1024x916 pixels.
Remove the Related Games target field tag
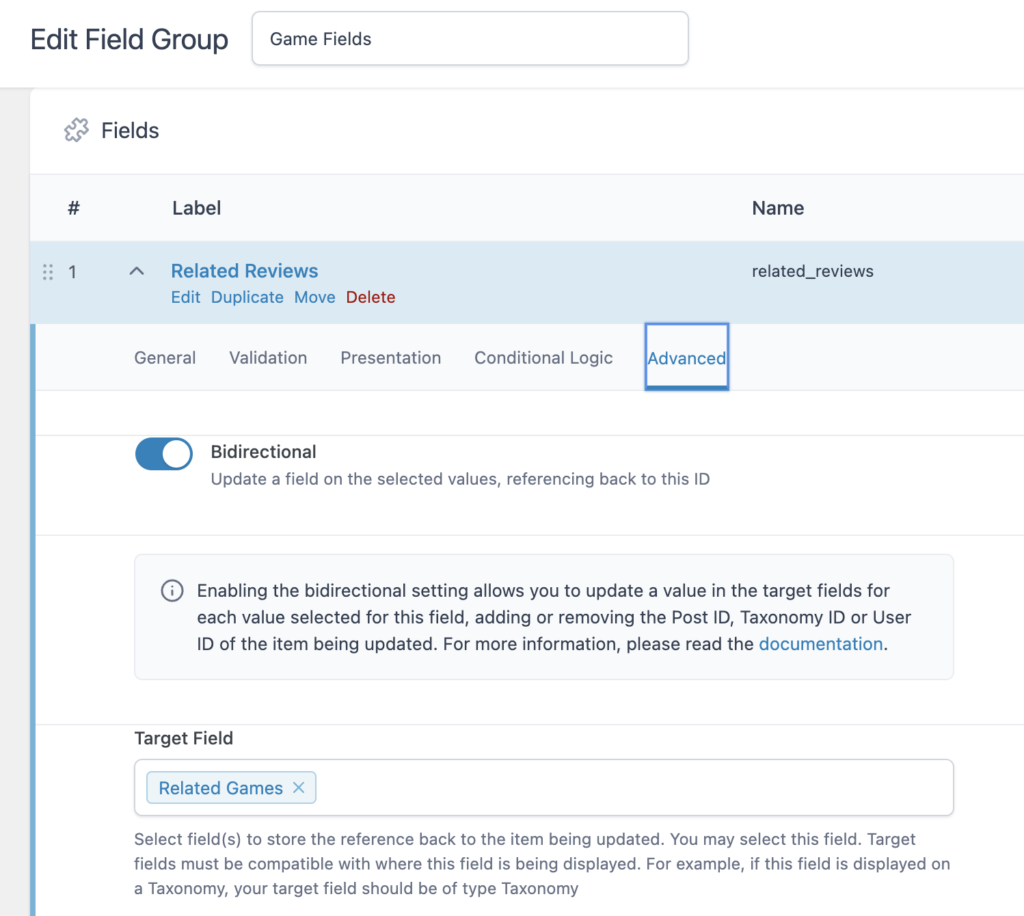pos(299,787)
